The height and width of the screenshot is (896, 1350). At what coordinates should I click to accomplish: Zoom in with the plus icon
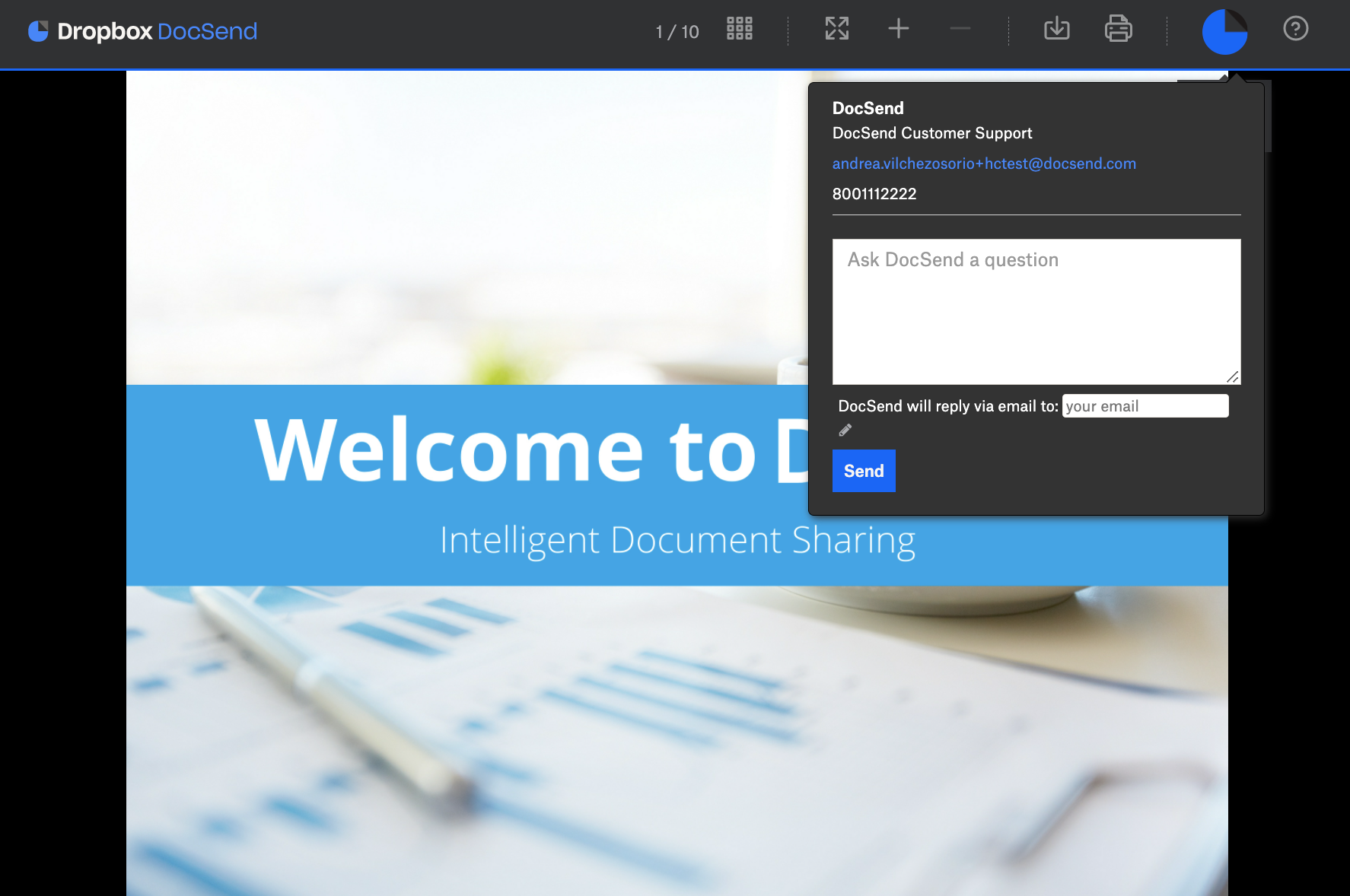pos(899,29)
